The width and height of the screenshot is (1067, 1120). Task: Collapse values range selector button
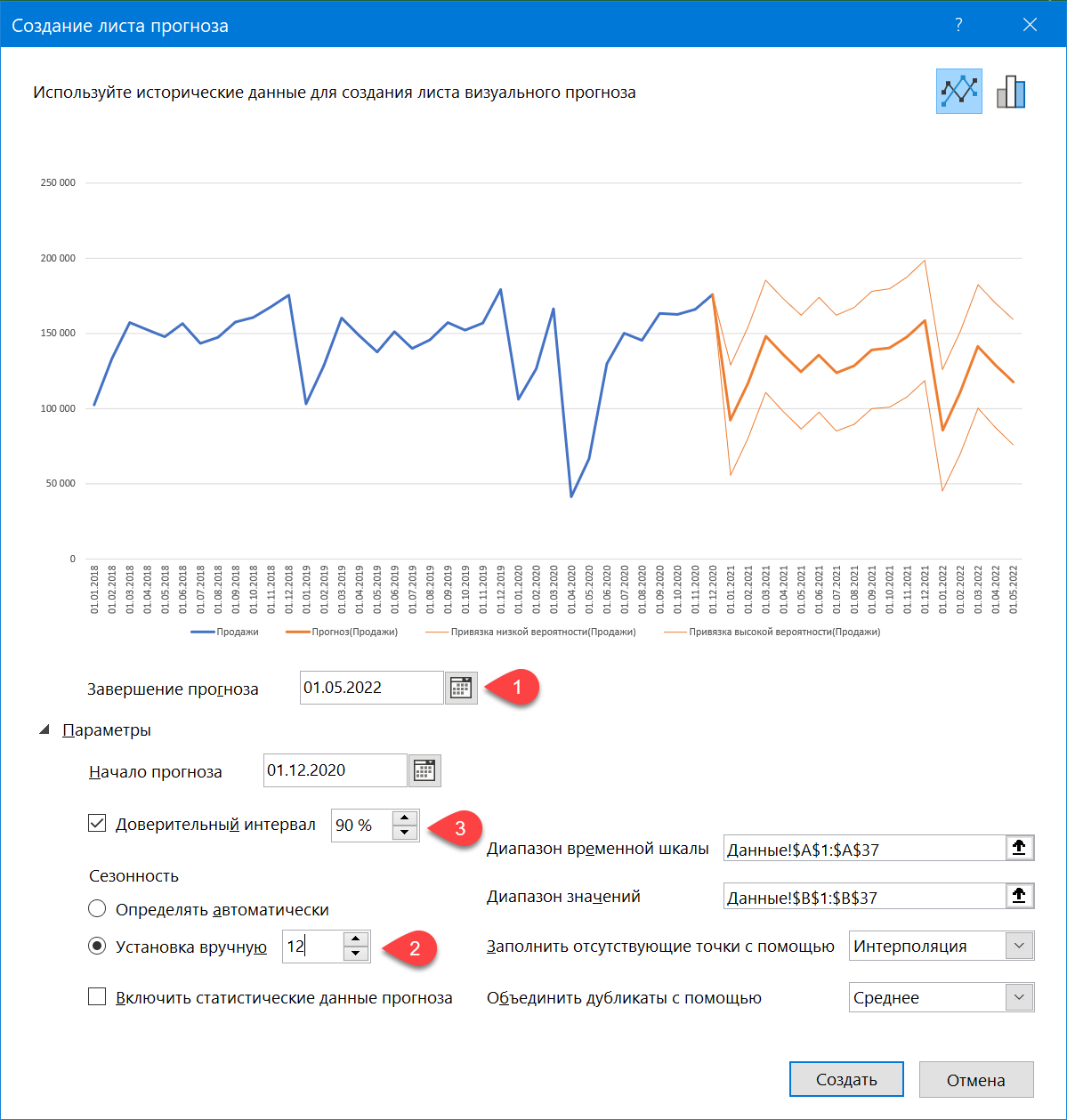[x=1020, y=896]
